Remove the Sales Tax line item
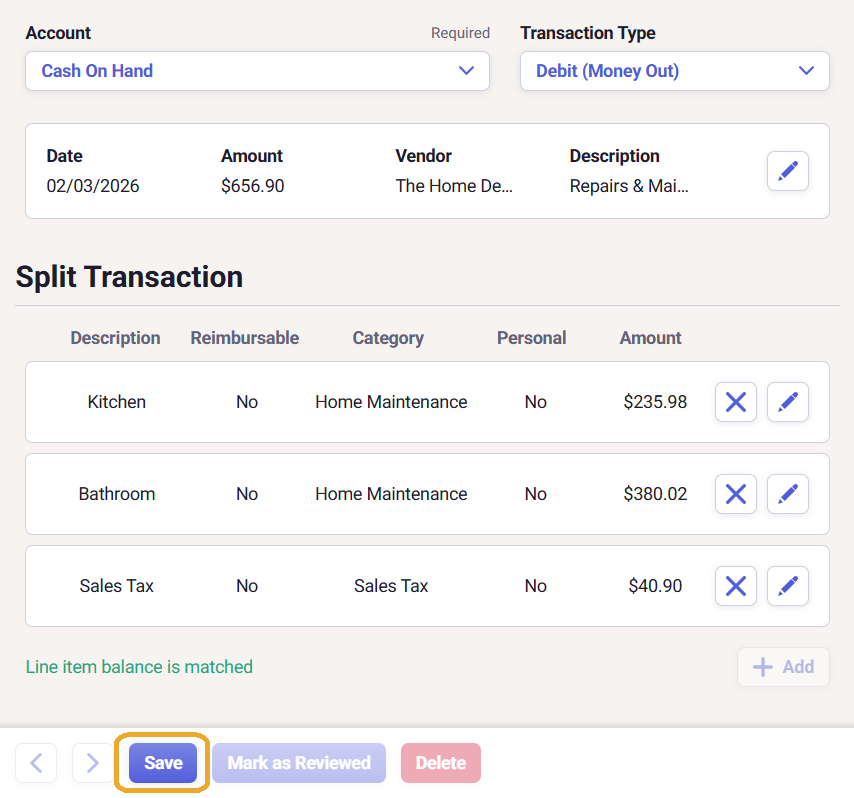Image resolution: width=854 pixels, height=798 pixels. 735,586
